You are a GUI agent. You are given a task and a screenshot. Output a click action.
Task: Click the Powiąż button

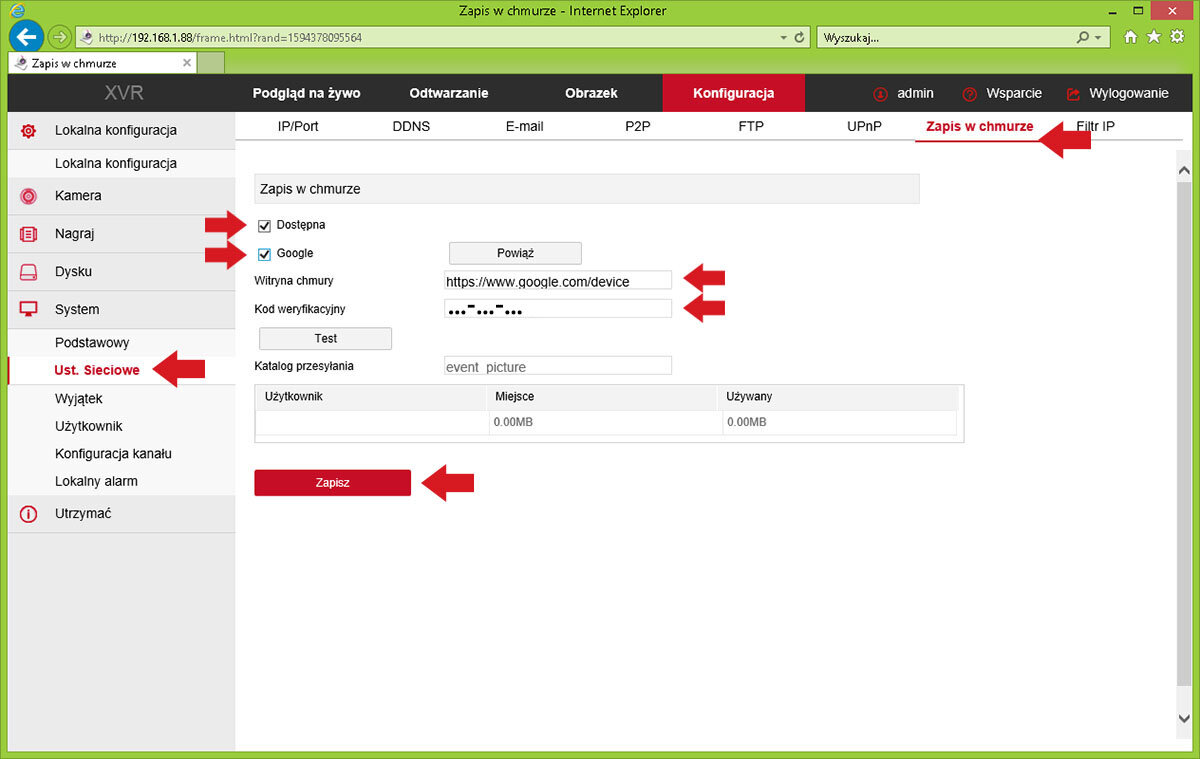coord(515,254)
